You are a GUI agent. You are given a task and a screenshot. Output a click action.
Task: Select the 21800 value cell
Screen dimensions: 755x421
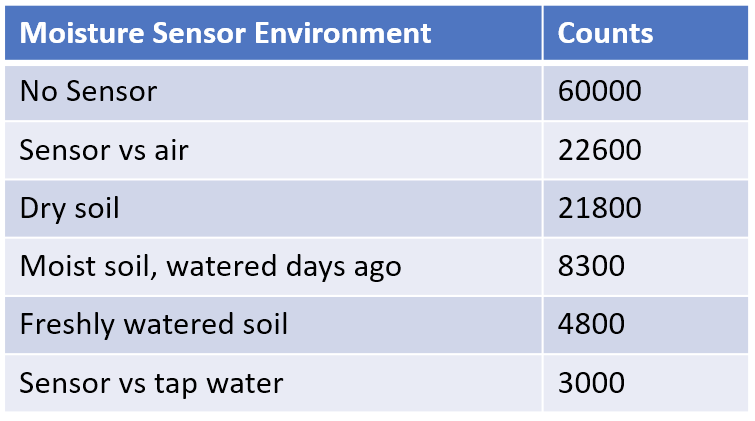coord(599,208)
